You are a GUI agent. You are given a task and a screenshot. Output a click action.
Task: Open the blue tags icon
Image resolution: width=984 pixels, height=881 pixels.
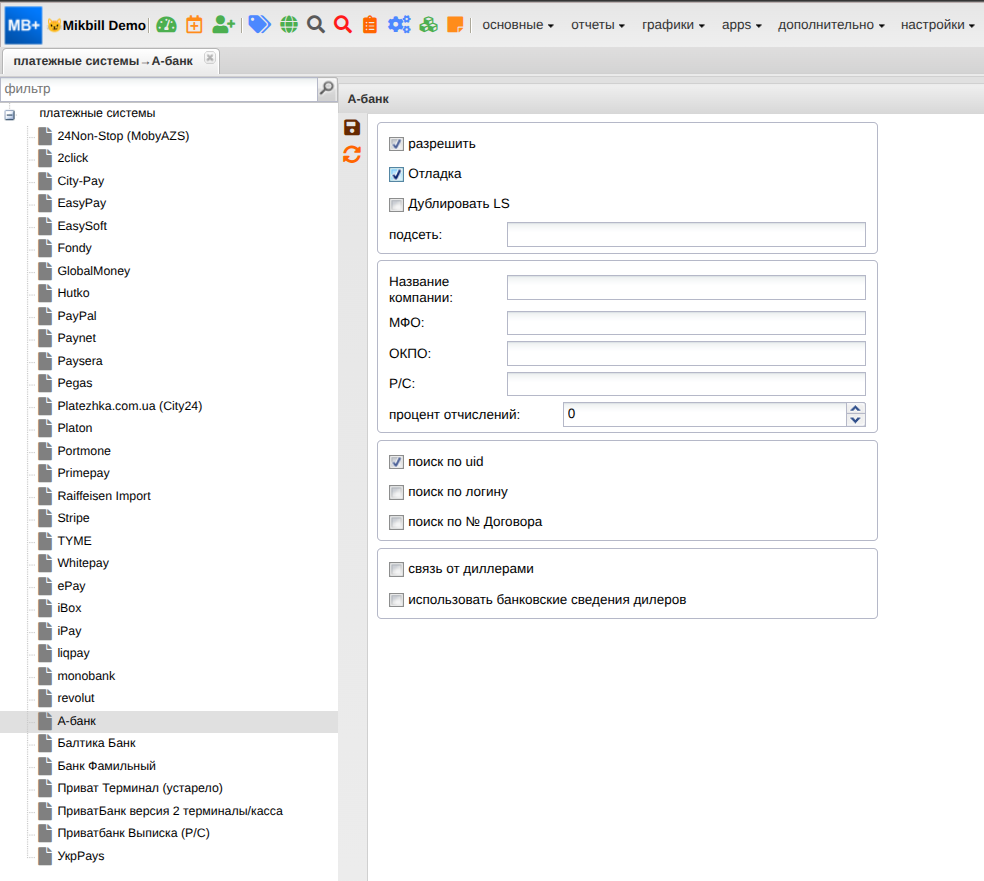pos(259,25)
